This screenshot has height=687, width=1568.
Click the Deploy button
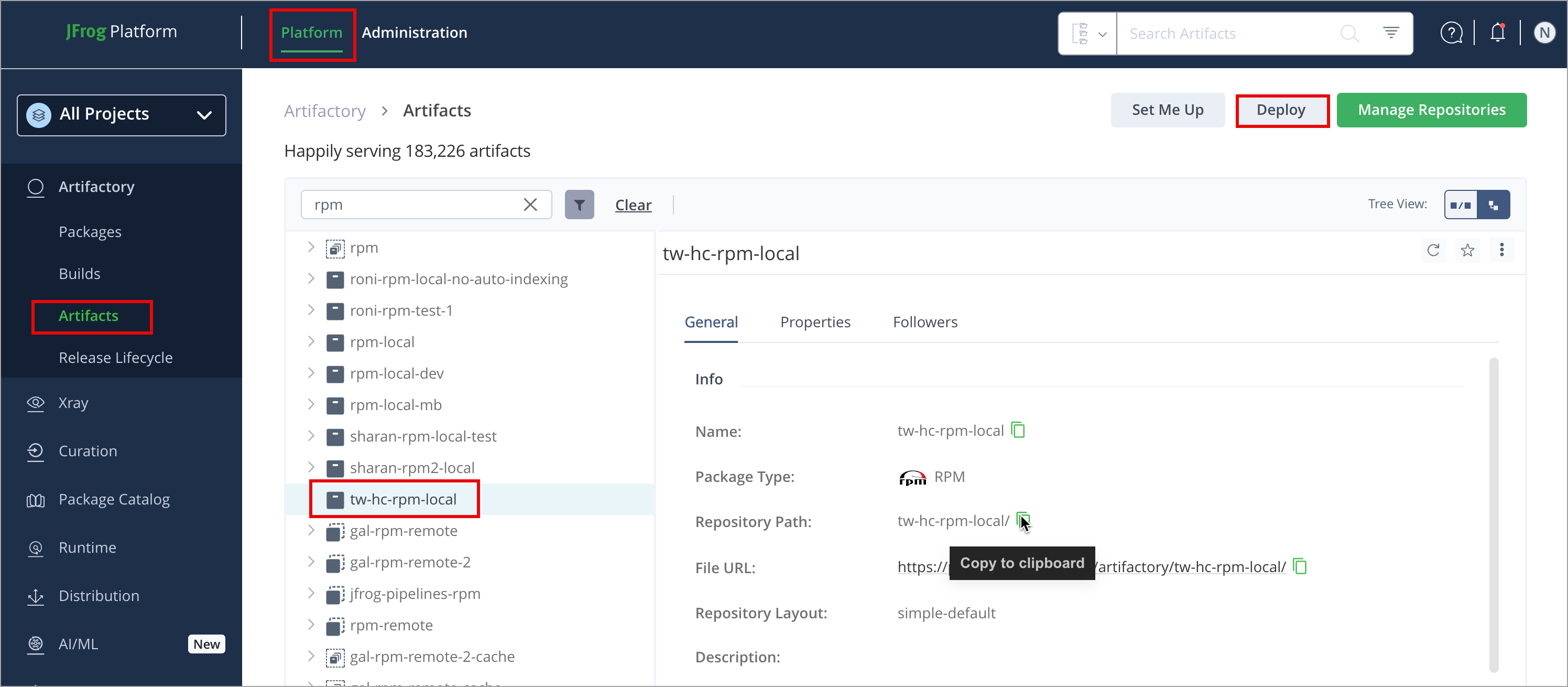pyautogui.click(x=1281, y=110)
